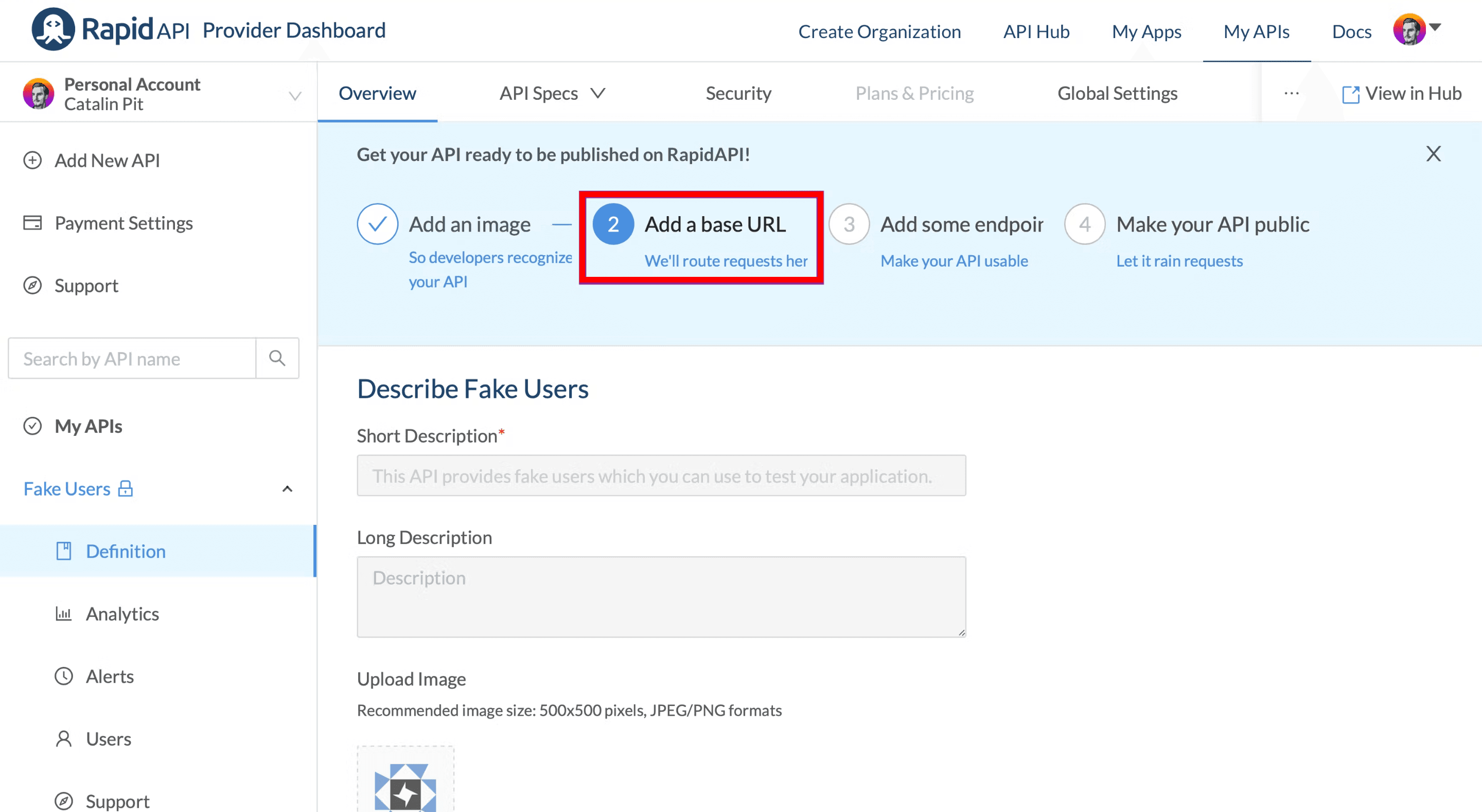
Task: Focus the Short Description input field
Action: [x=661, y=475]
